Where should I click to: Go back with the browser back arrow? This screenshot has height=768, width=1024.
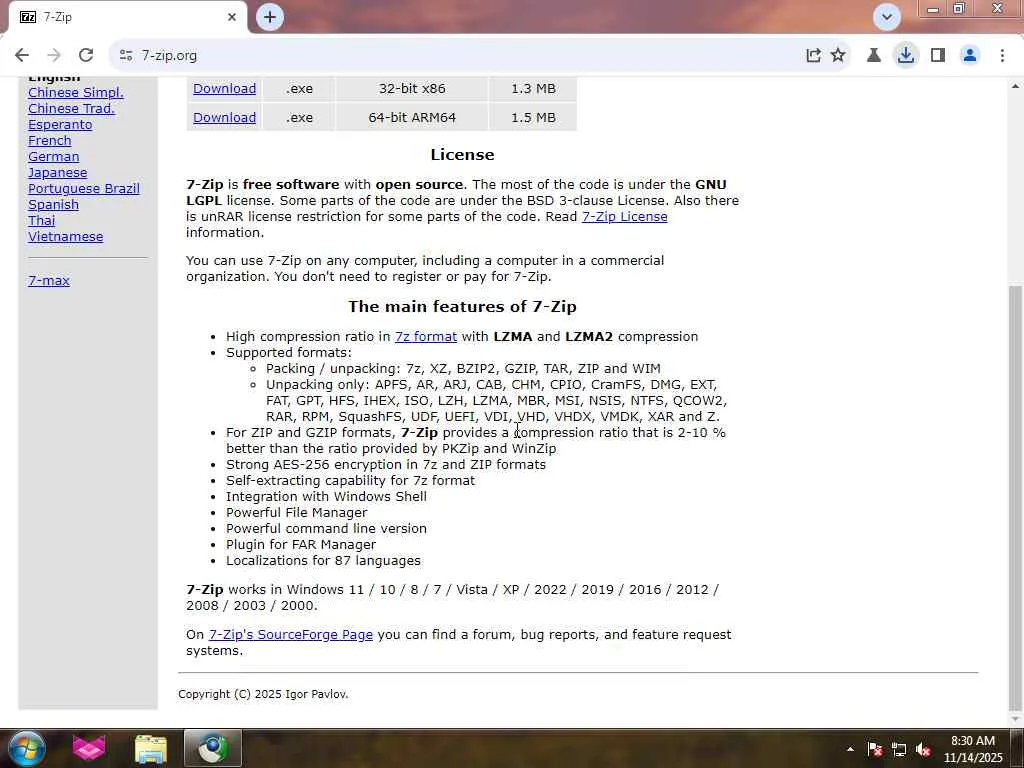22,56
